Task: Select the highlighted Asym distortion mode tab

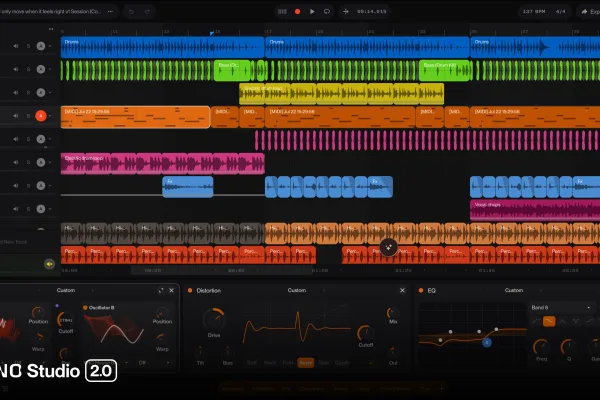Action: (x=306, y=362)
